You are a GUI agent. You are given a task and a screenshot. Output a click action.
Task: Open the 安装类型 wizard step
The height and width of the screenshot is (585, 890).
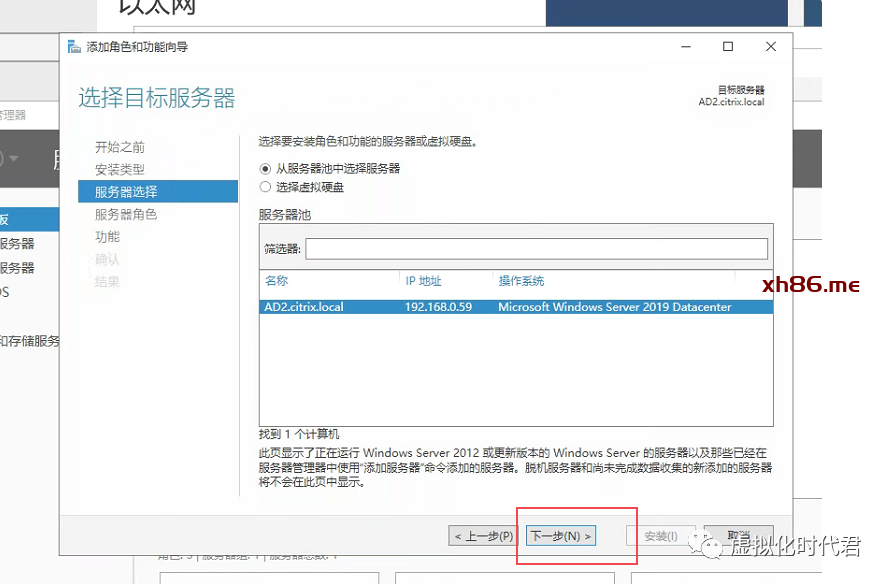(x=120, y=170)
